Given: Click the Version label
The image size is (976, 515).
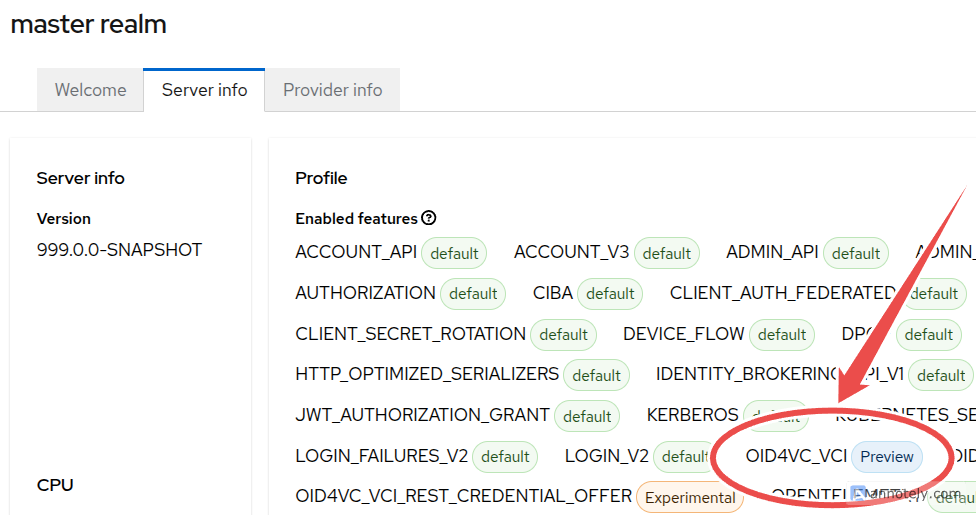Looking at the screenshot, I should pos(63,219).
